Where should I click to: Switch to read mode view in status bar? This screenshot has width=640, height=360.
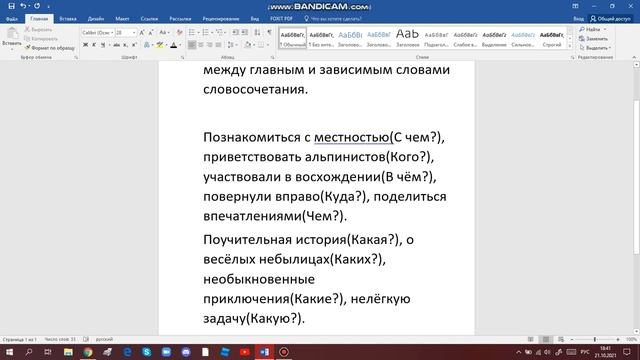click(531, 340)
